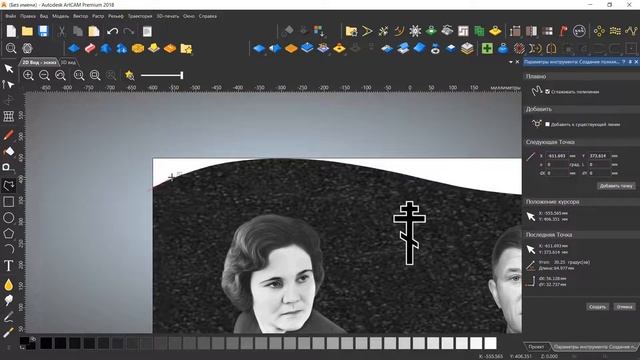Viewport: 640px width, 360px height.
Task: Click the Создать button
Action: coord(597,307)
